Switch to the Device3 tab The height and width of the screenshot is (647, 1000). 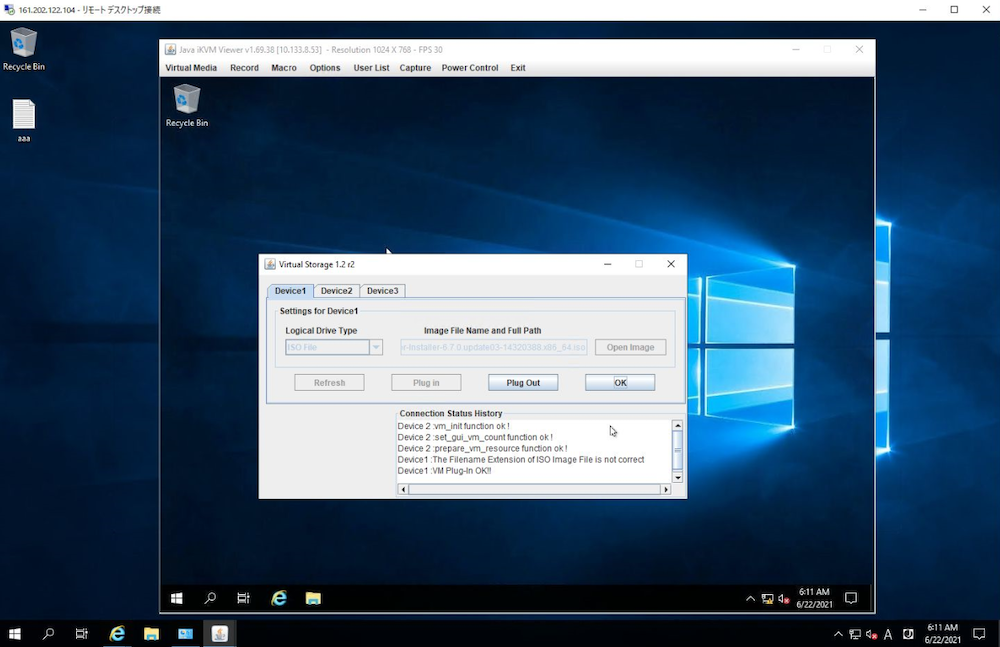(382, 291)
